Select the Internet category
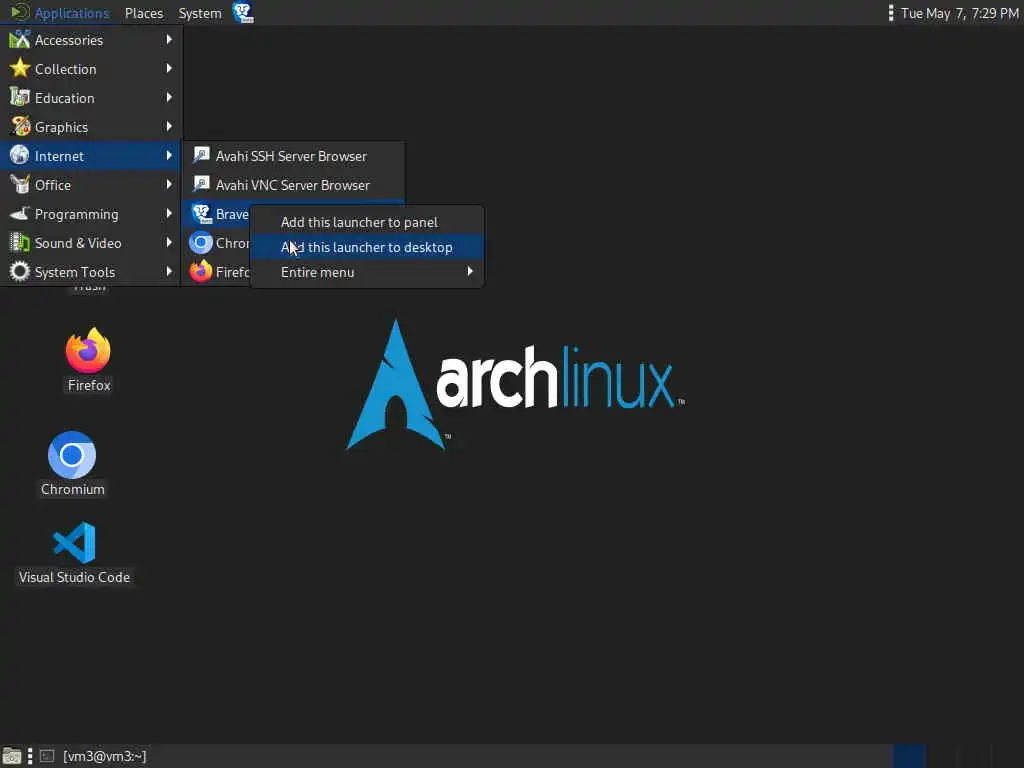The width and height of the screenshot is (1024, 768). pos(90,155)
